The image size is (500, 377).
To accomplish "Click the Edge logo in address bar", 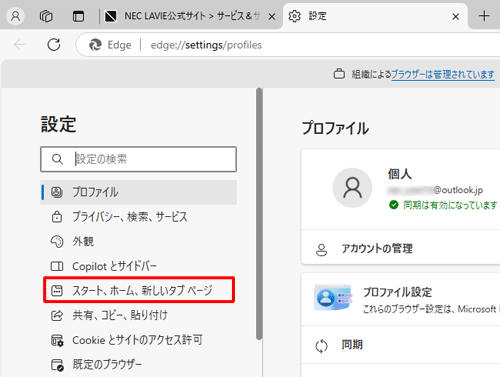I will pyautogui.click(x=95, y=45).
